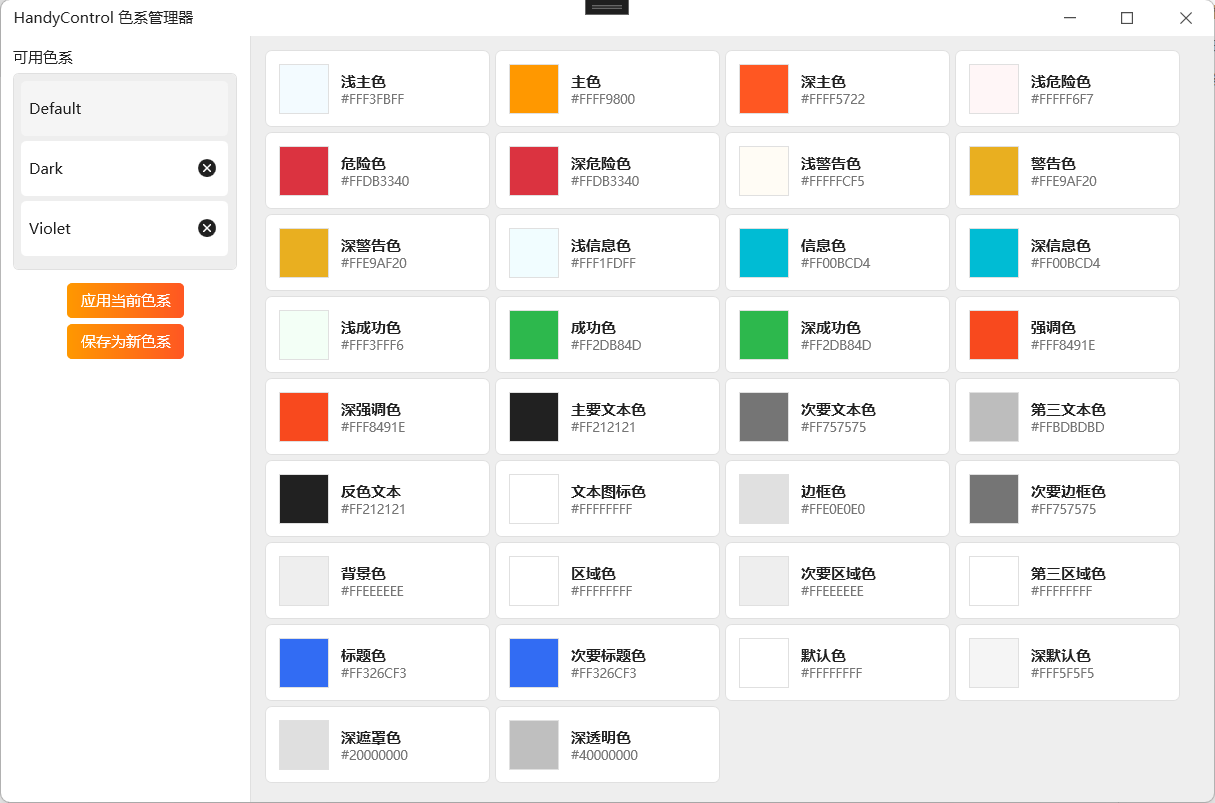Open the 深主色 swatch
Screen dimensions: 1215x803
[x=764, y=89]
